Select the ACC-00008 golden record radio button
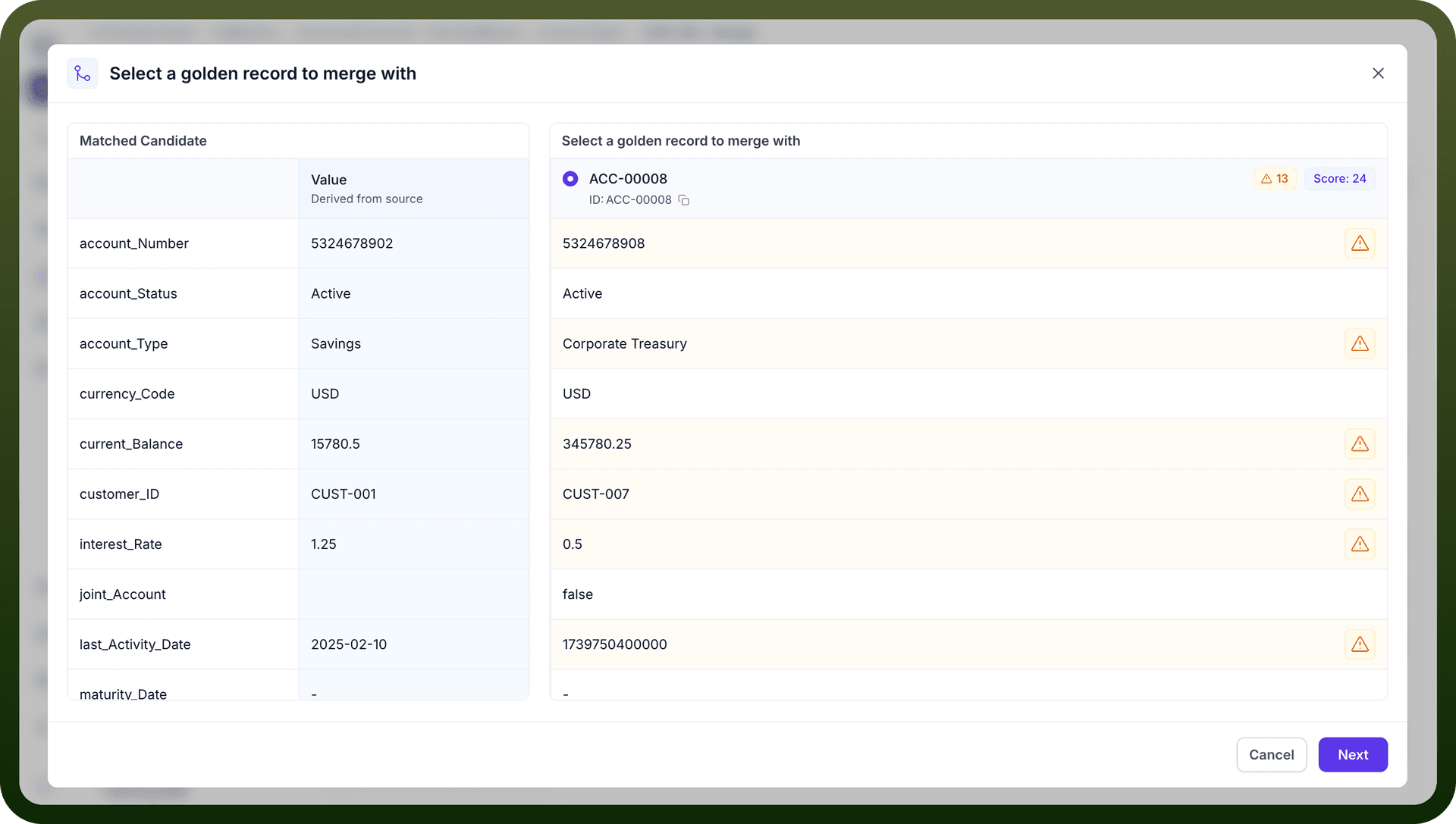Viewport: 1456px width, 824px height. pyautogui.click(x=570, y=179)
